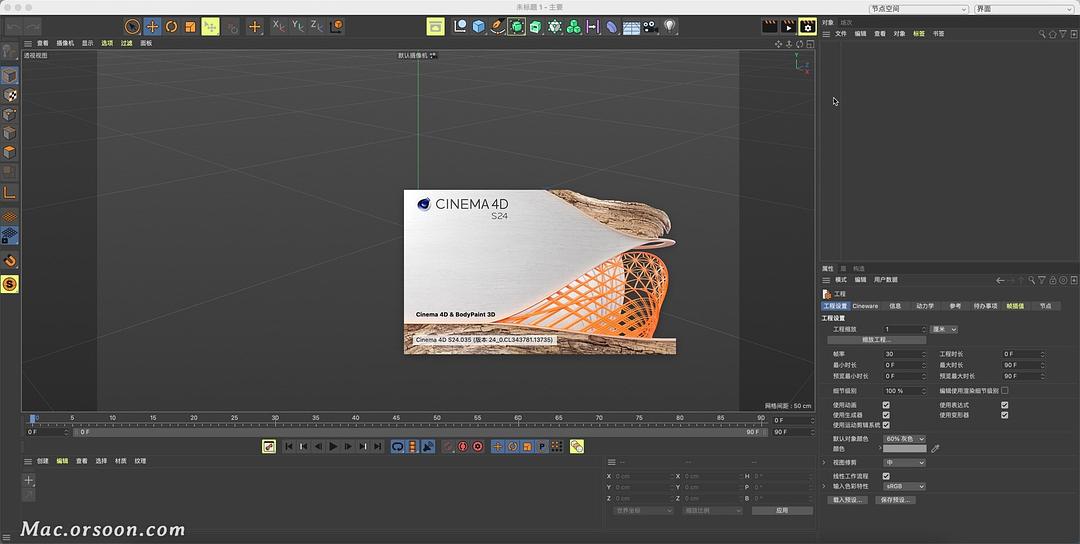Viewport: 1080px width, 544px height.
Task: Open Edit Render Settings gear icon
Action: [x=807, y=27]
